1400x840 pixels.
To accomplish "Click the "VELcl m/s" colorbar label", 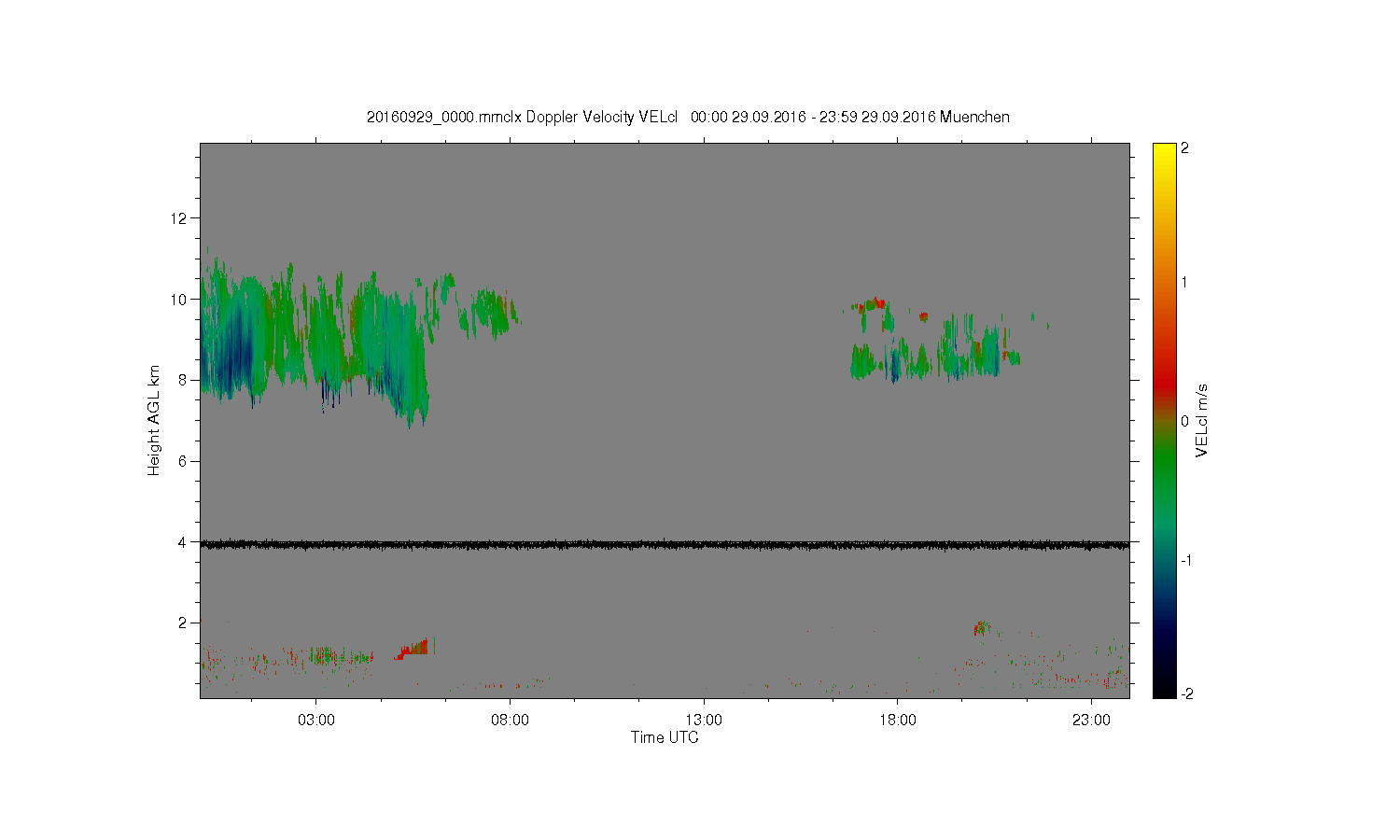I will click(x=1202, y=421).
